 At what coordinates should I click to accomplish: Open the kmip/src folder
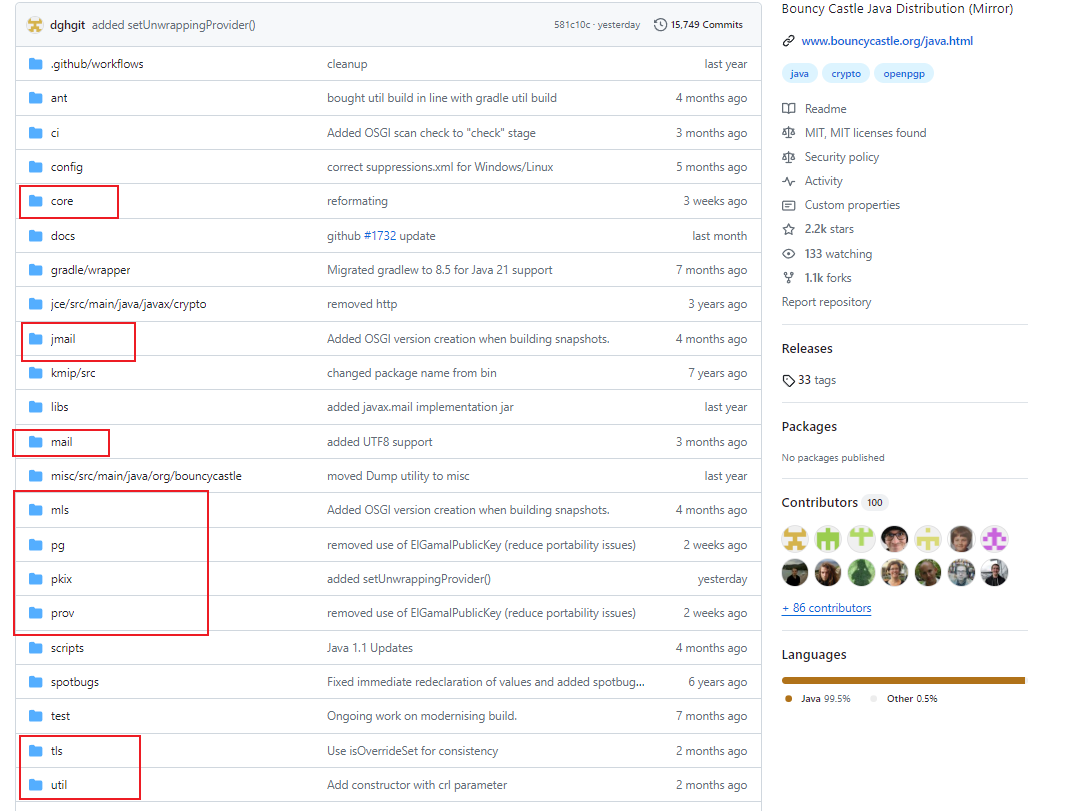73,373
